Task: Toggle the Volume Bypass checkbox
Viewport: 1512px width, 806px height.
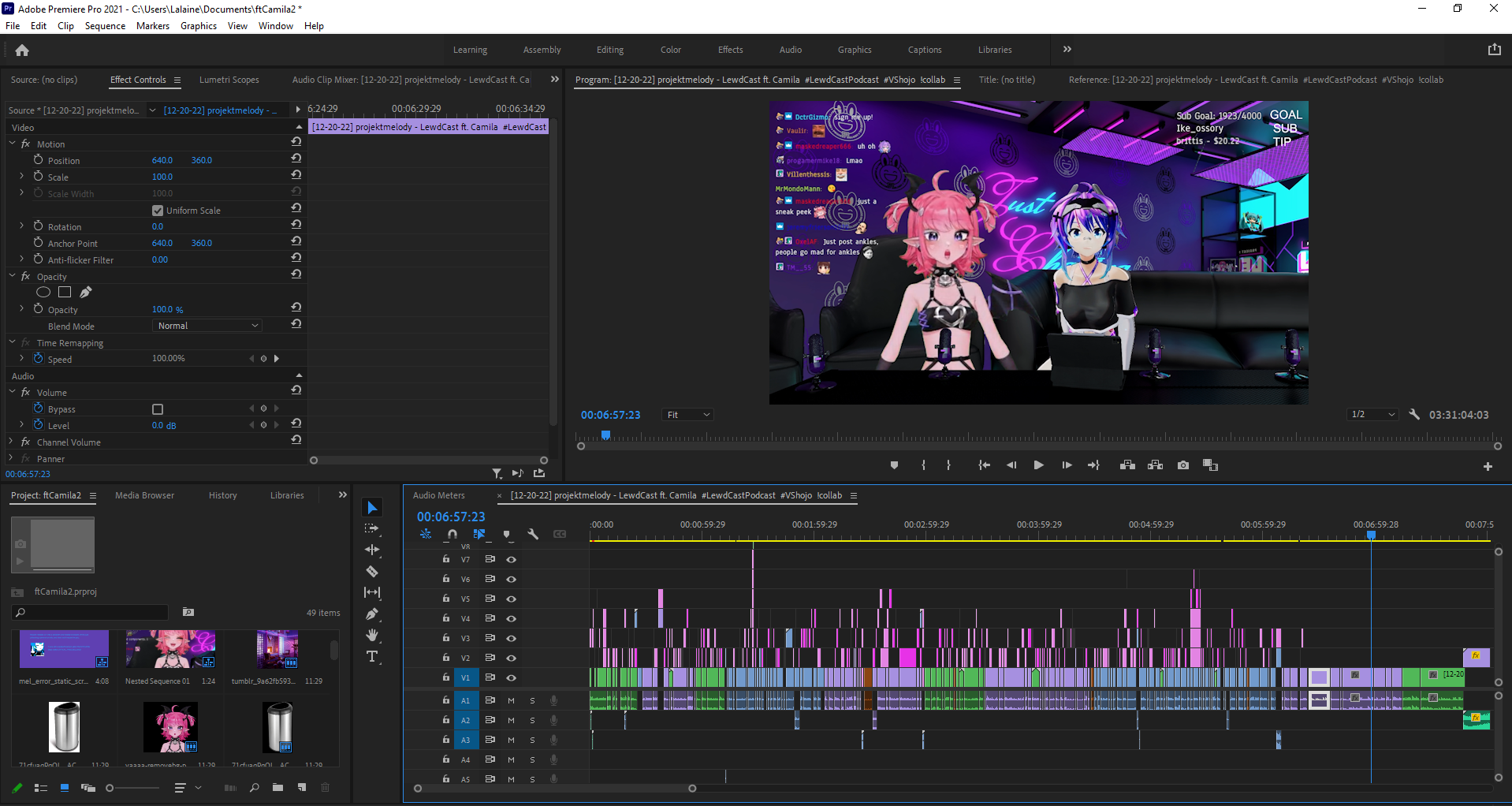Action: 158,409
